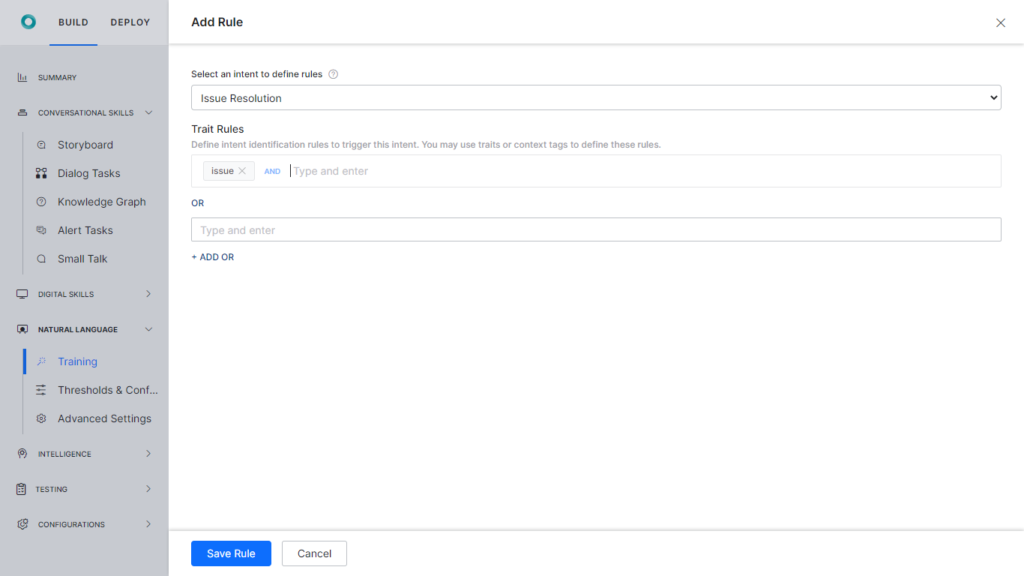Click the Storyboard icon in sidebar
The height and width of the screenshot is (576, 1024).
41,145
